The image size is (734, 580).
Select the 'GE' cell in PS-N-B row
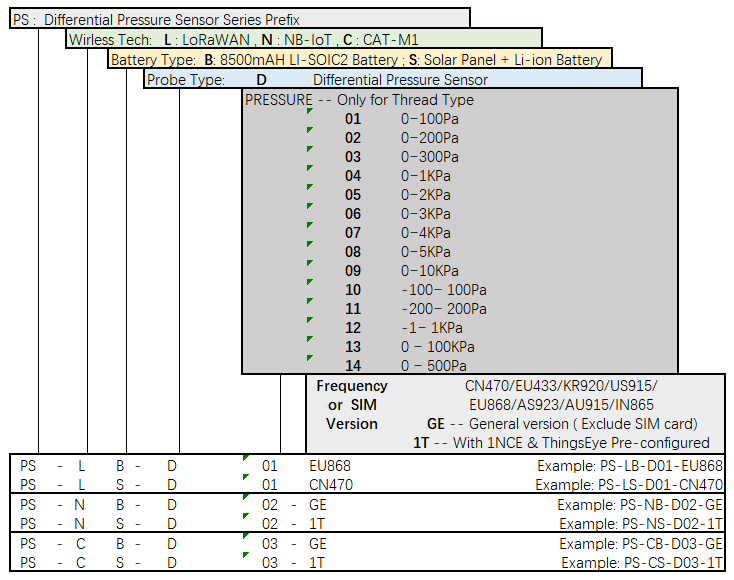coord(318,505)
